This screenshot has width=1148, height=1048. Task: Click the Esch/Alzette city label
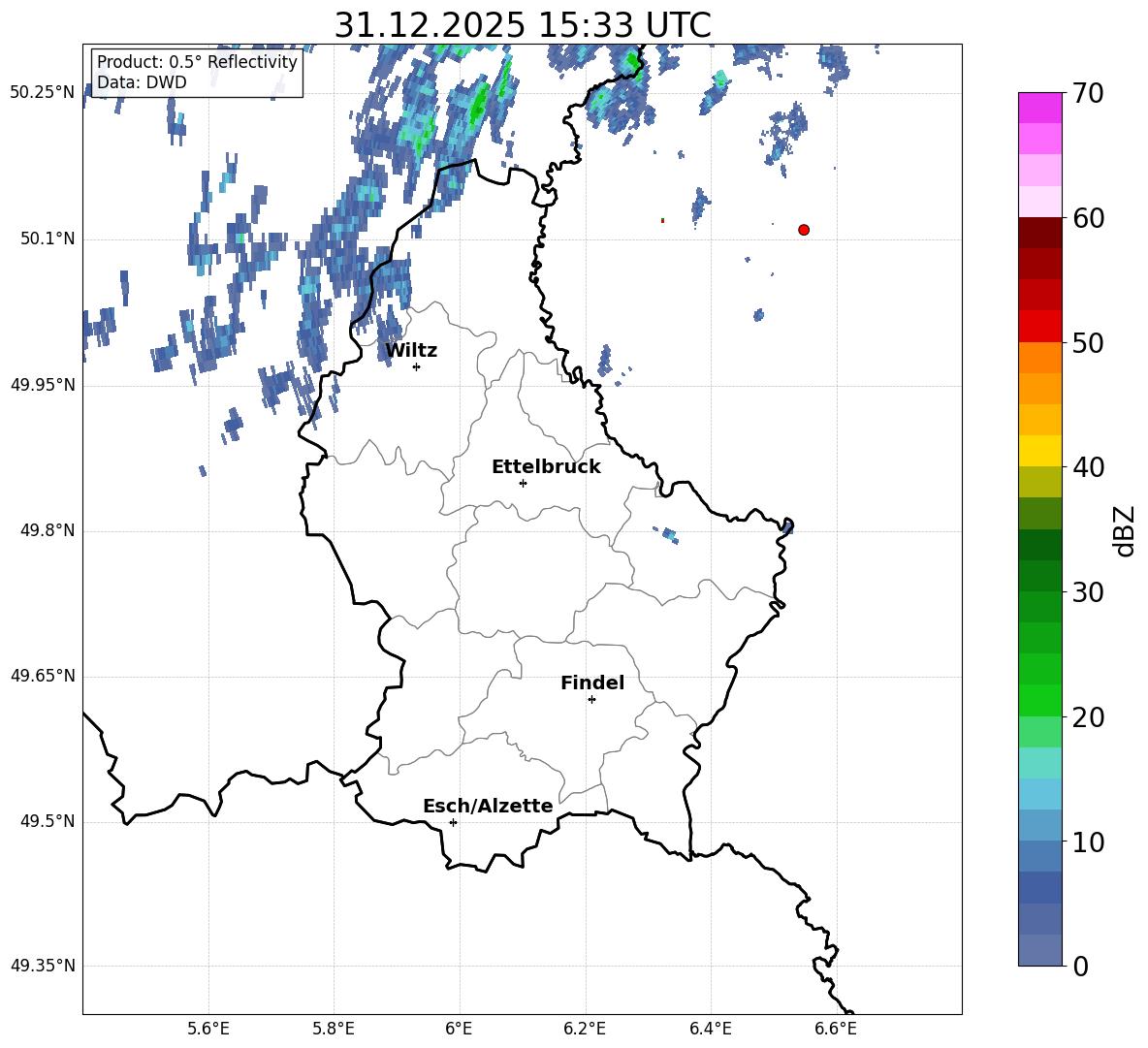click(x=488, y=807)
